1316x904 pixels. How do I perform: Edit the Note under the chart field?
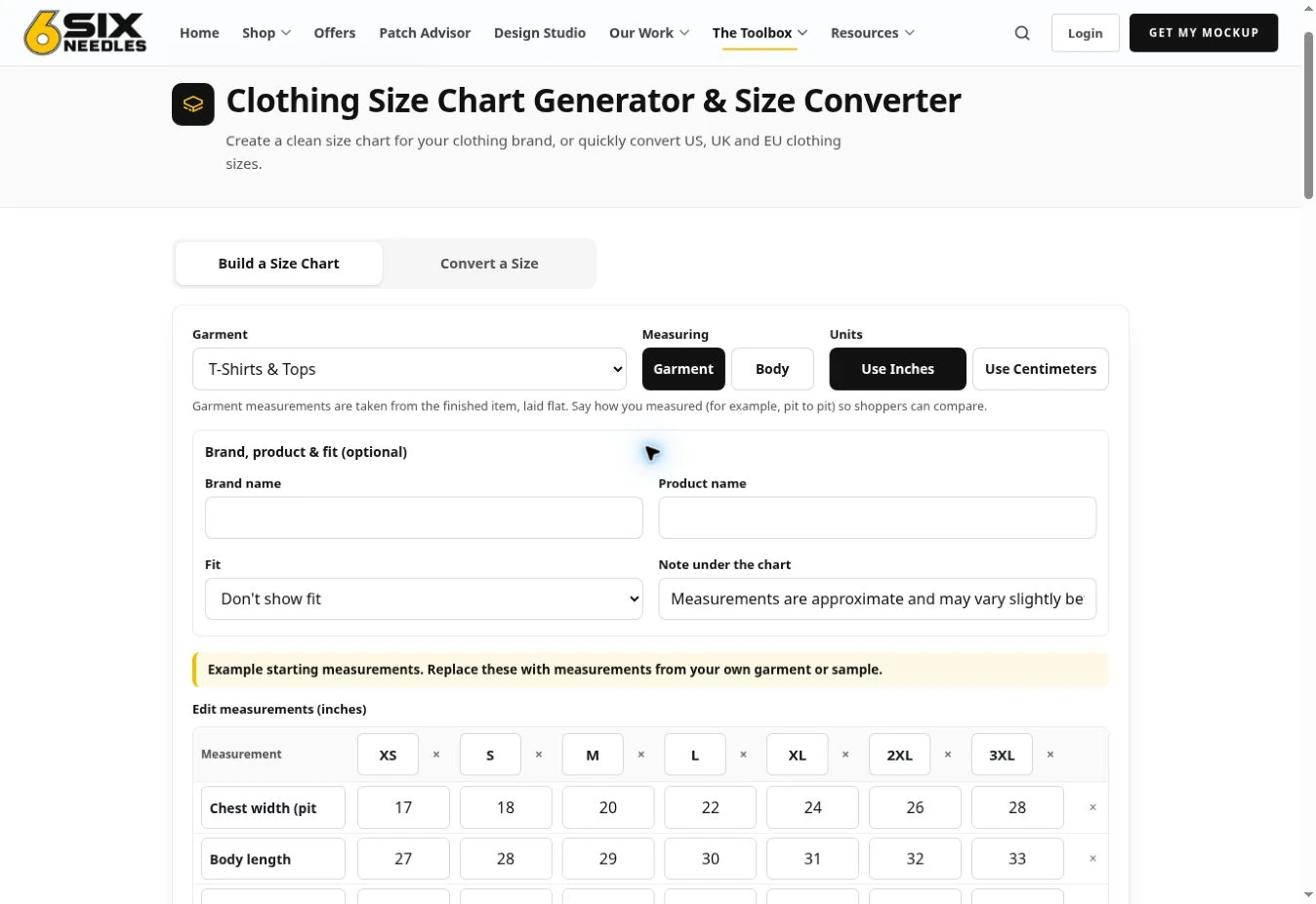[878, 599]
